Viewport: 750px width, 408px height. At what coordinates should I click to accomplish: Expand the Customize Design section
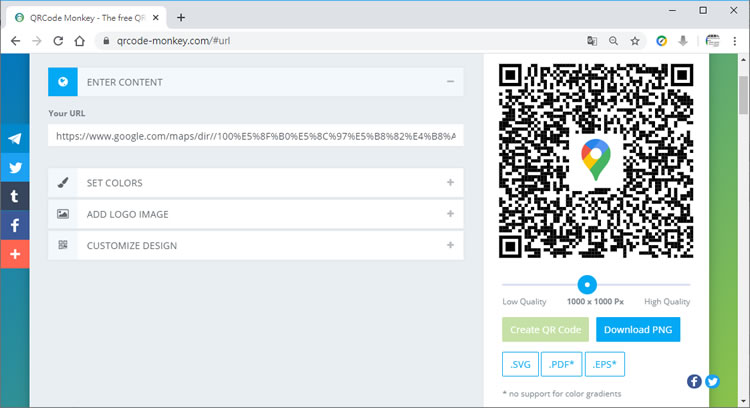(450, 245)
